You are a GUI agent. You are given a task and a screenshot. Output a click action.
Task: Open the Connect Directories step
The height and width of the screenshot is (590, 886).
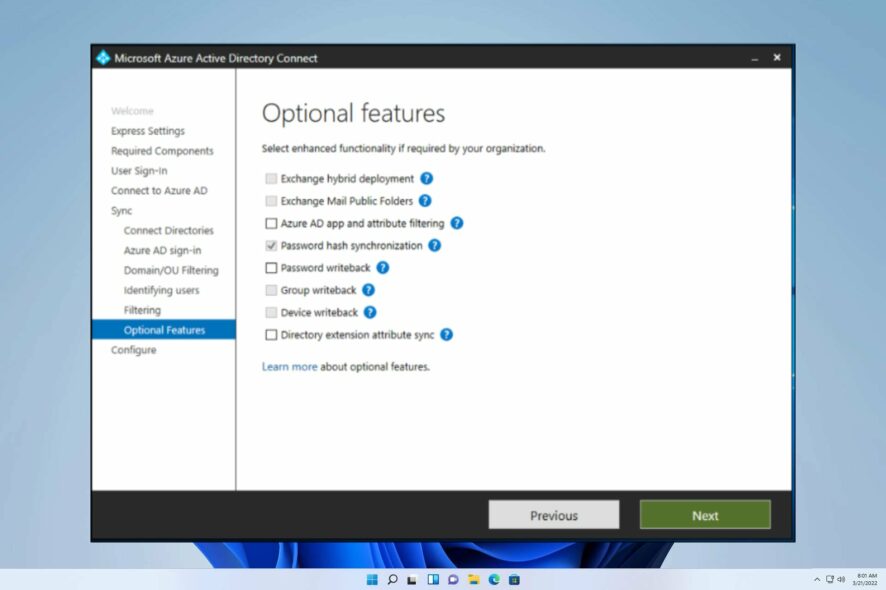(169, 231)
